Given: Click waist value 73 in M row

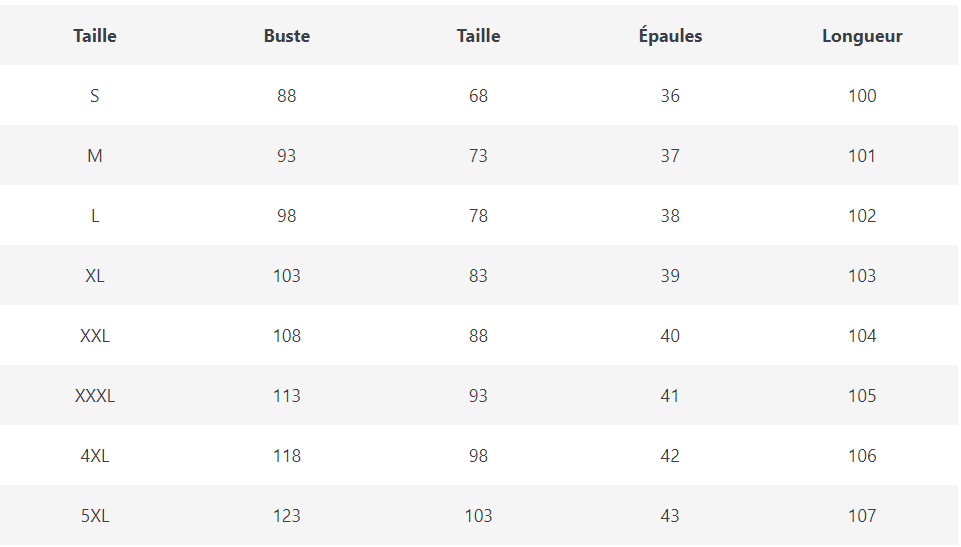Looking at the screenshot, I should pos(479,156).
